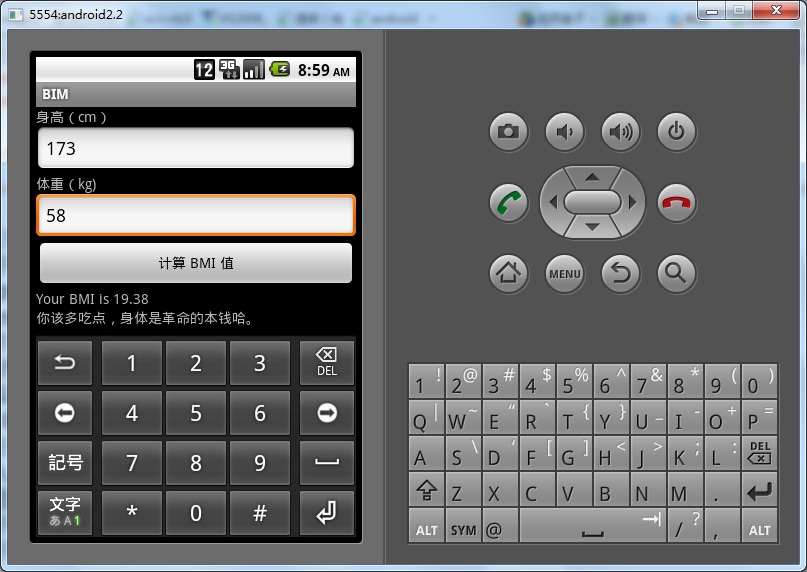Viewport: 807px width, 572px height.
Task: Tap the enter key on soft keypad
Action: click(x=327, y=513)
